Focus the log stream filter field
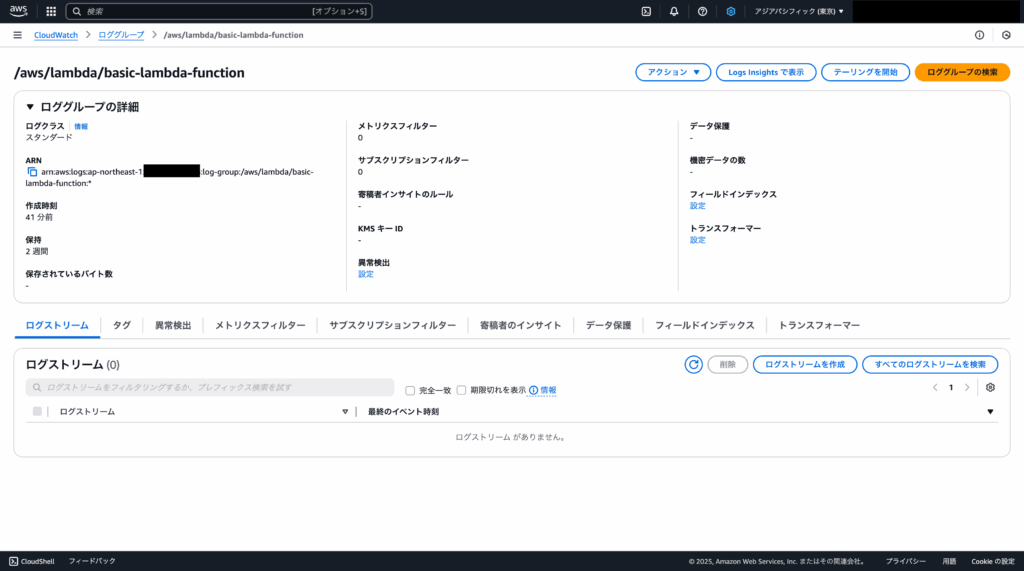 coord(210,387)
